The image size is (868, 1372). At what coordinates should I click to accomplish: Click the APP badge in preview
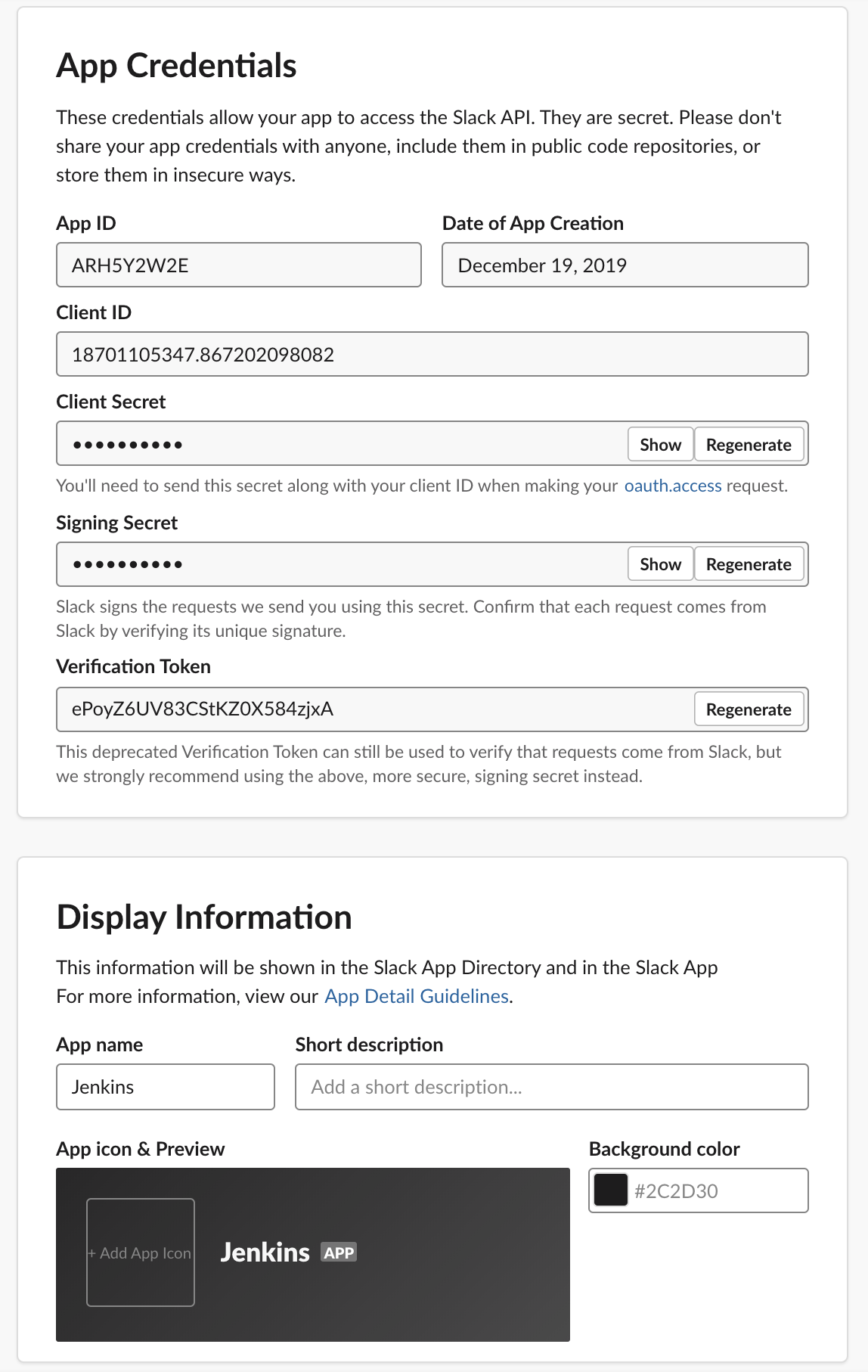(339, 1252)
